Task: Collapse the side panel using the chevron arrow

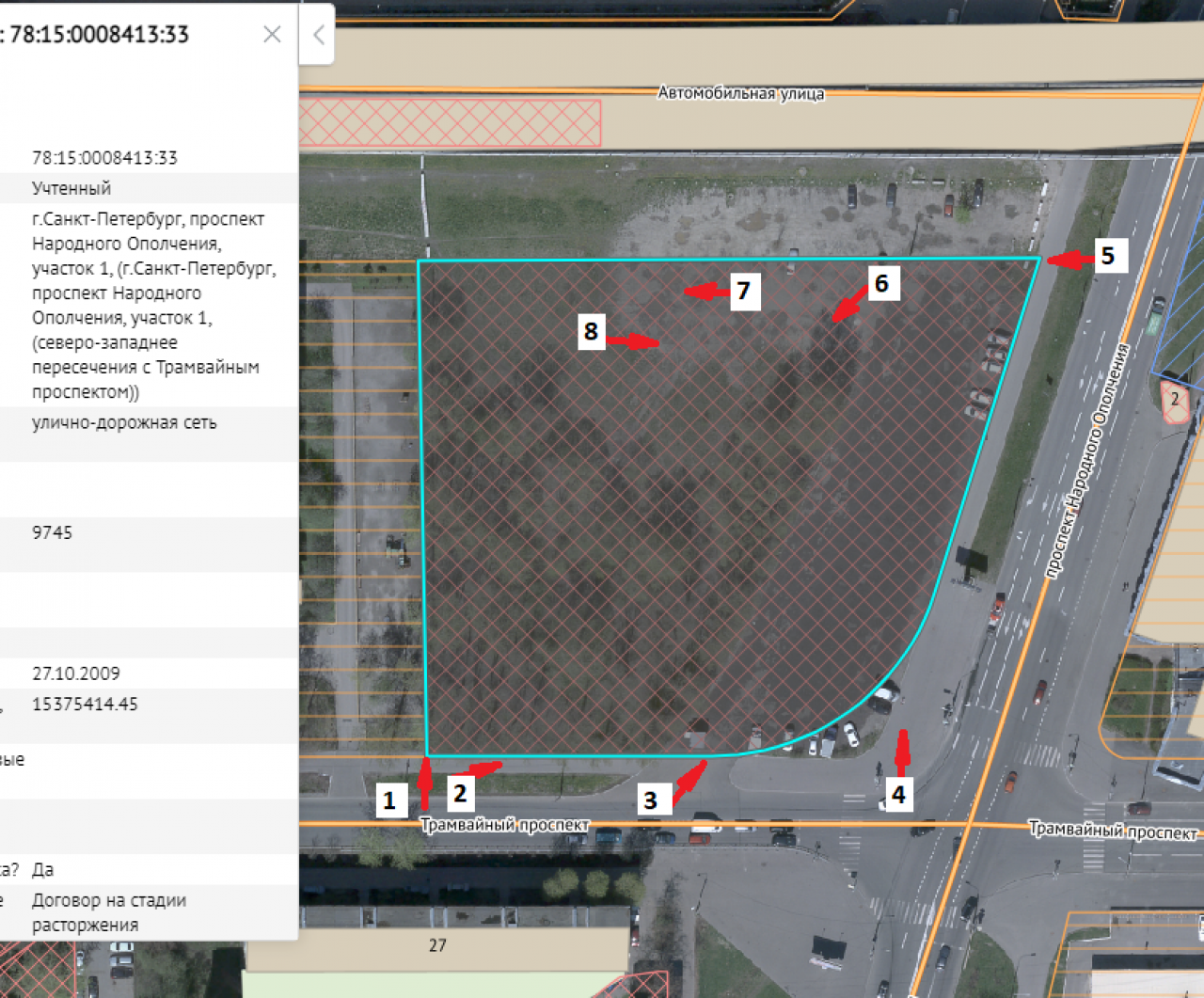Action: point(318,36)
